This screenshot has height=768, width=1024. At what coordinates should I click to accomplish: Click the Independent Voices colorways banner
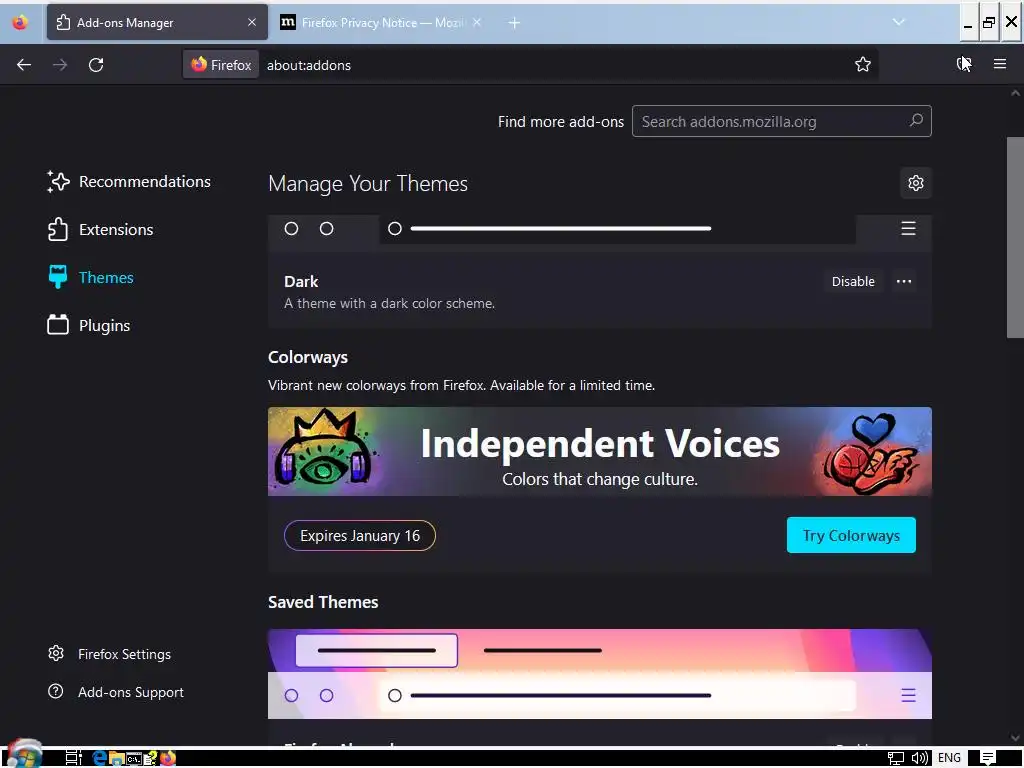click(x=600, y=451)
